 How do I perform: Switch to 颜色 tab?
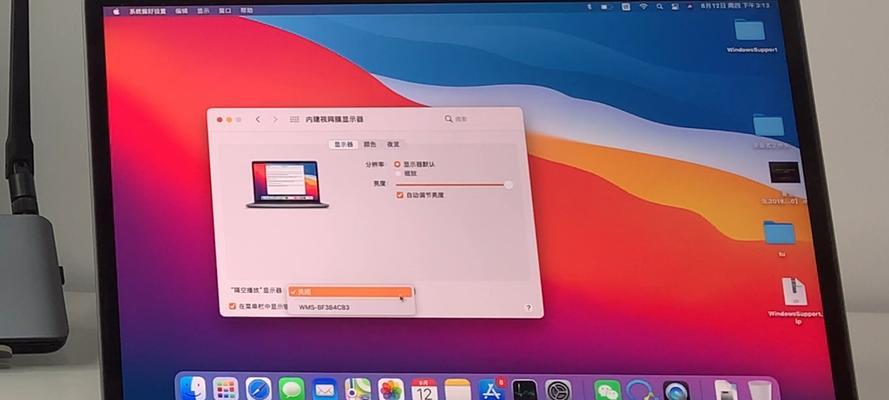click(x=370, y=144)
